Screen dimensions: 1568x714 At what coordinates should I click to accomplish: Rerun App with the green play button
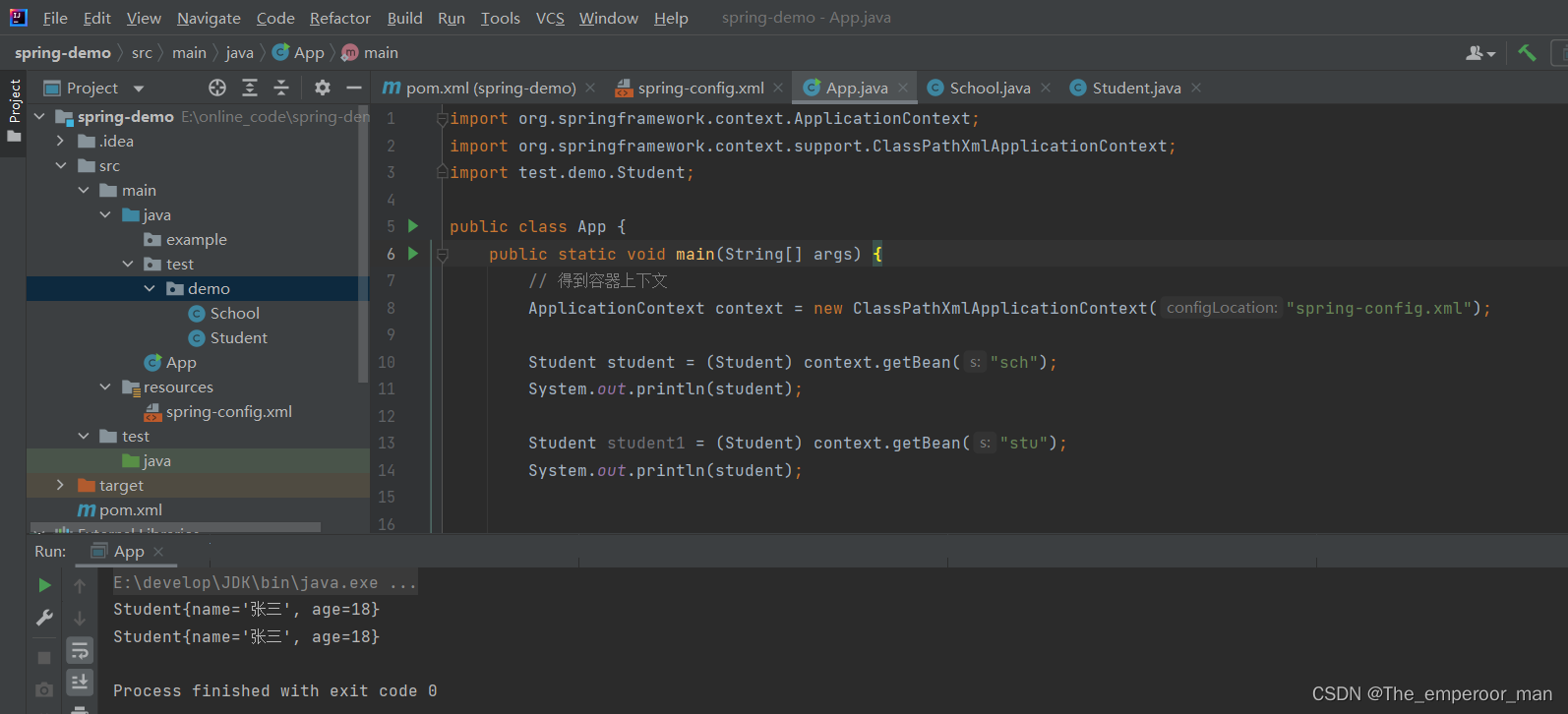(44, 585)
